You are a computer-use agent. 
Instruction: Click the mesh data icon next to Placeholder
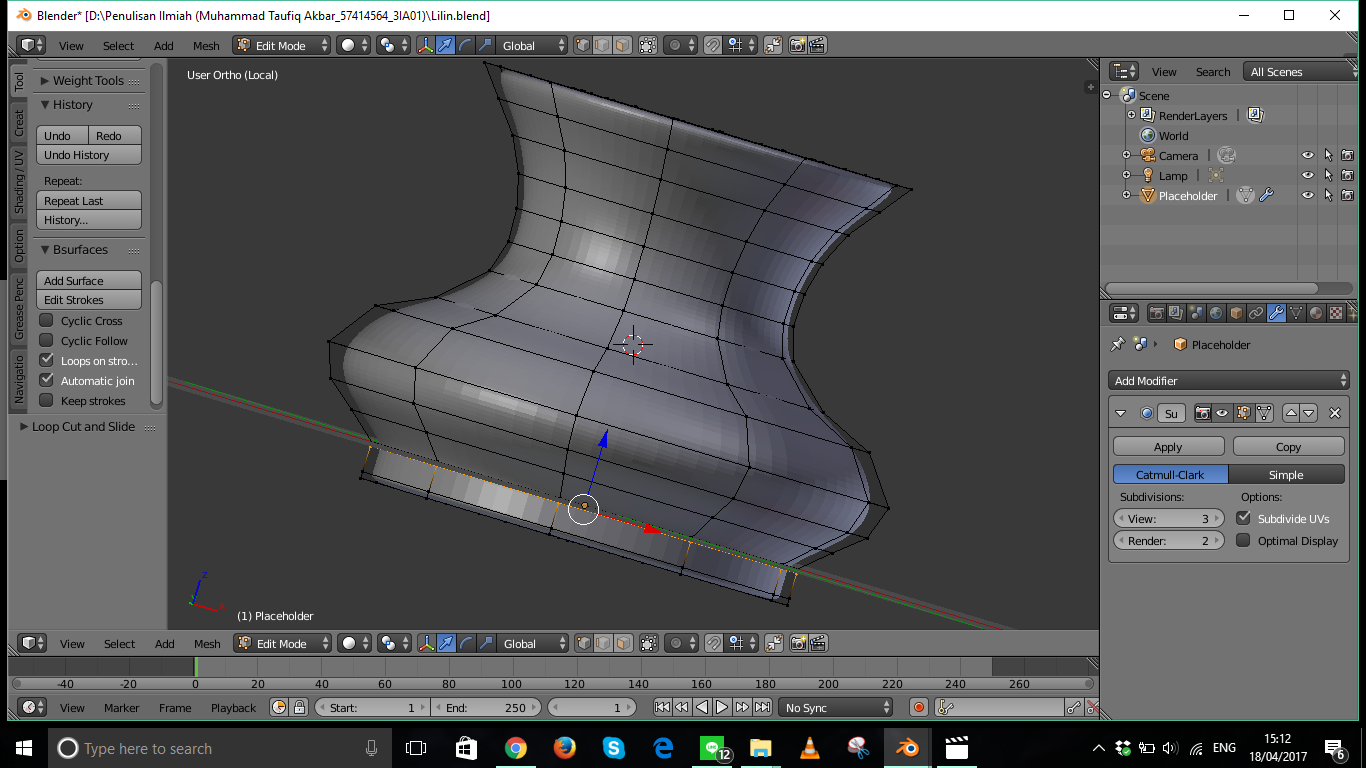(x=1245, y=196)
